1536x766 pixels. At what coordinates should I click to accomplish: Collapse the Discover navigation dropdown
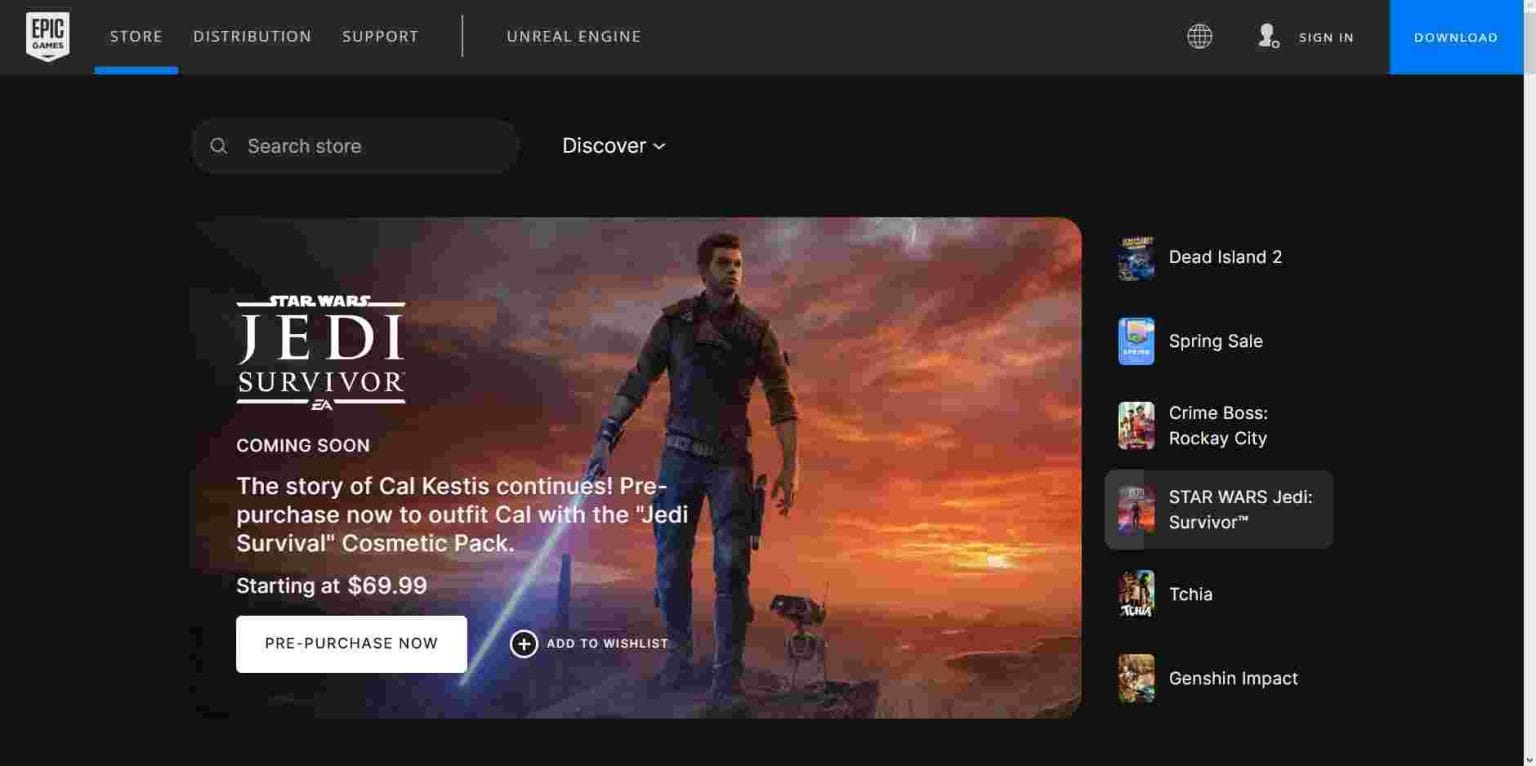click(613, 146)
